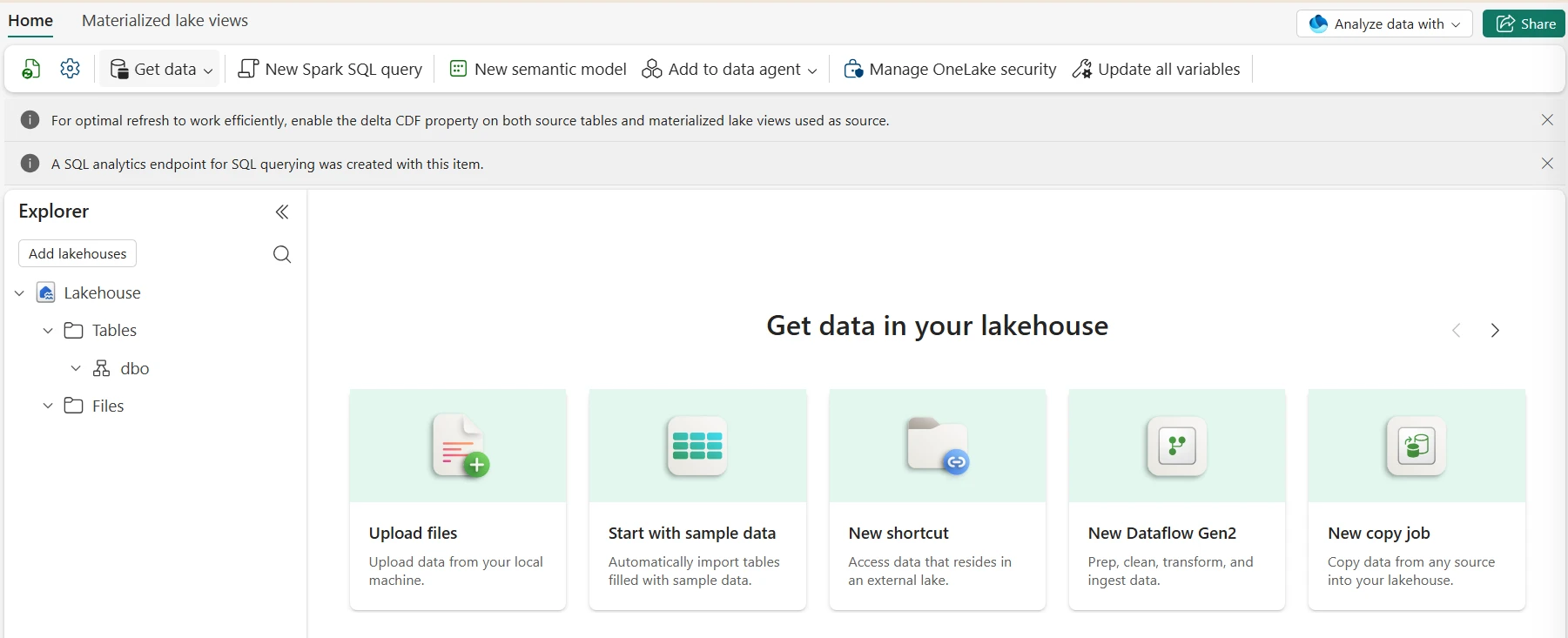This screenshot has width=1568, height=638.
Task: Click the refresh lakehouse icon
Action: click(31, 69)
